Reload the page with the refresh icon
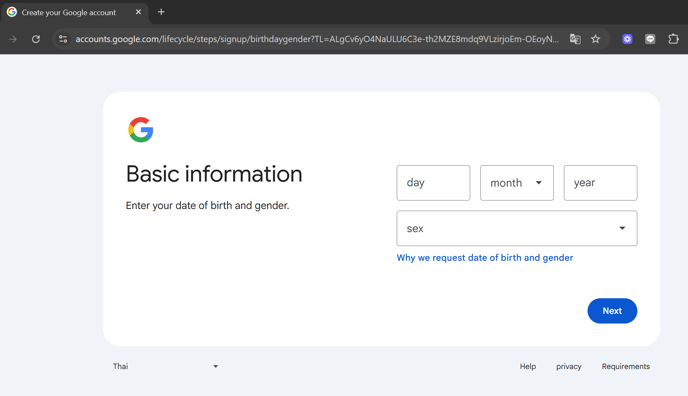688x396 pixels. point(36,39)
